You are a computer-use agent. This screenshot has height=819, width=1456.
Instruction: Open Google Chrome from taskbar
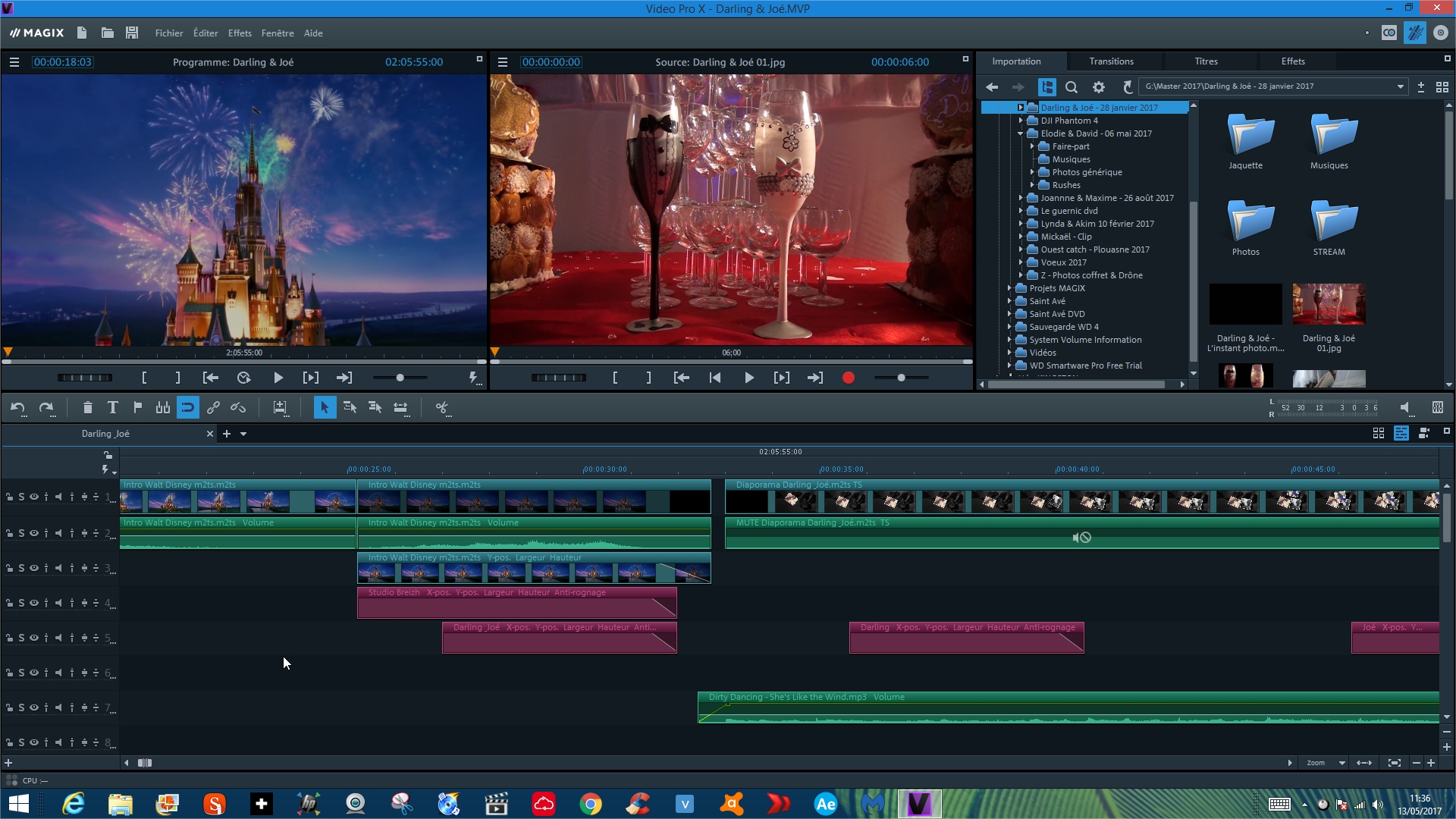click(591, 803)
